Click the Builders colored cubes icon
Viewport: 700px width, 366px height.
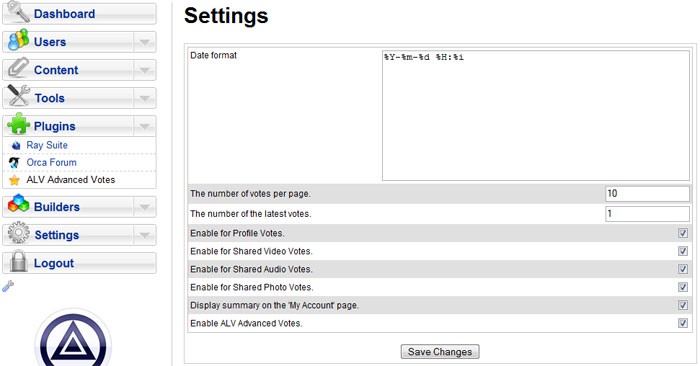pyautogui.click(x=18, y=204)
